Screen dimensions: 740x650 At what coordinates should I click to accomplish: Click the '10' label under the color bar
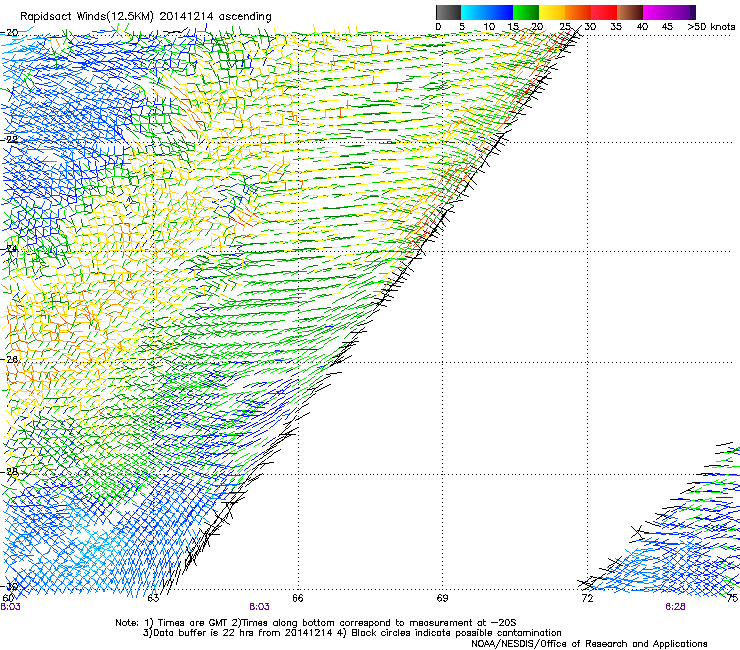(x=489, y=27)
